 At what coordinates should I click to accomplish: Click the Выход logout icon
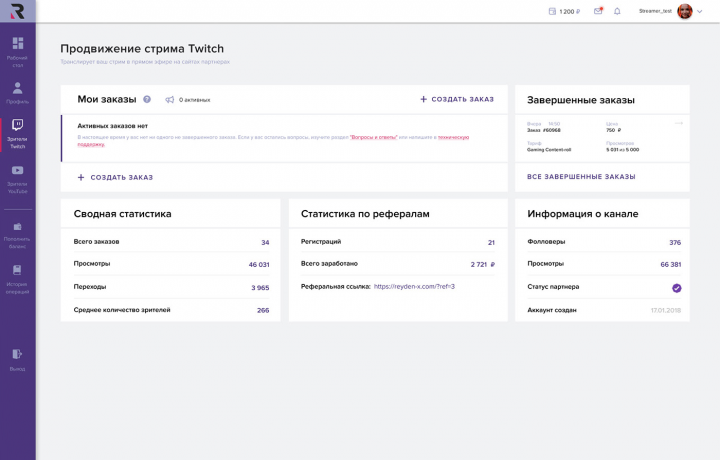pos(18,354)
